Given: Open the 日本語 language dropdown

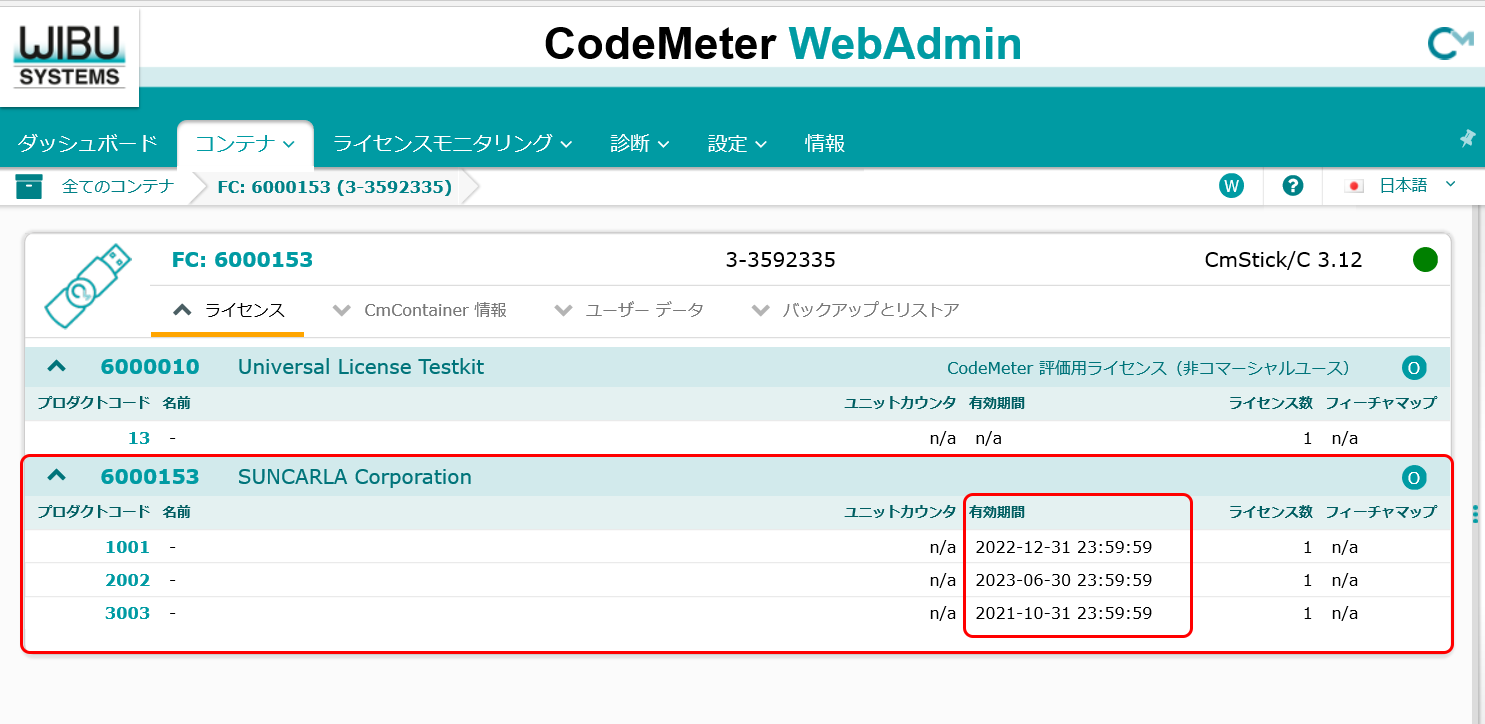Looking at the screenshot, I should [x=1416, y=186].
